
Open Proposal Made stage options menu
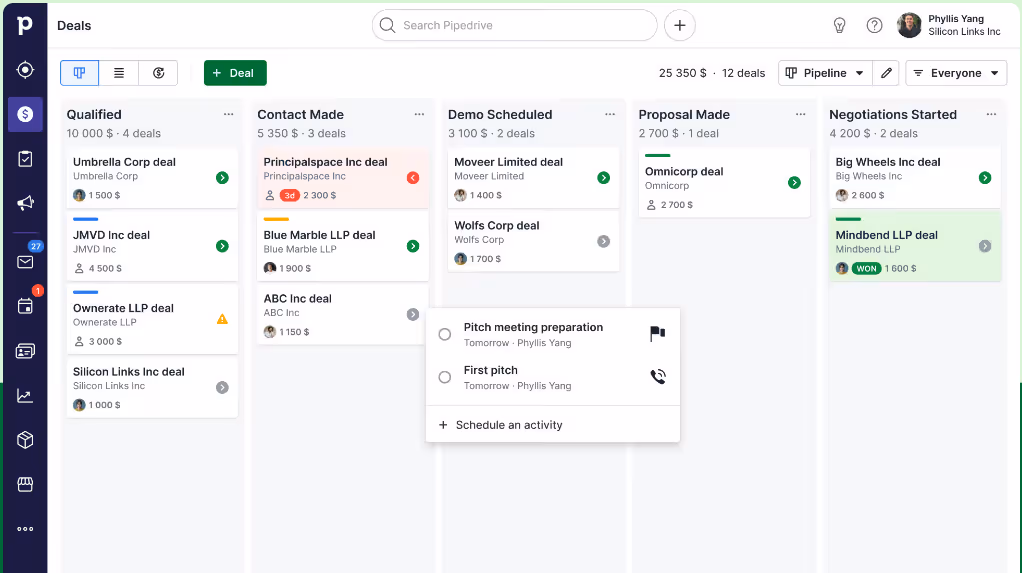pos(800,114)
